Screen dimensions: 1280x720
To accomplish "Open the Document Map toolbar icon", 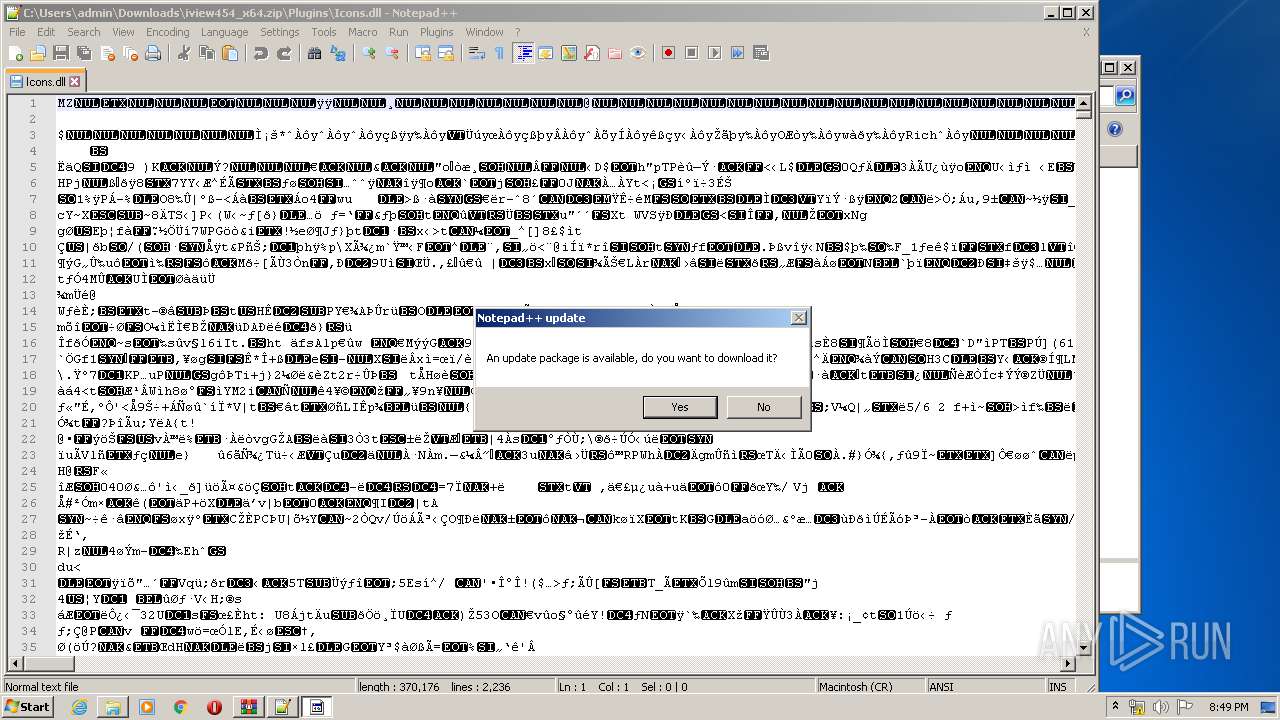I will coord(569,53).
